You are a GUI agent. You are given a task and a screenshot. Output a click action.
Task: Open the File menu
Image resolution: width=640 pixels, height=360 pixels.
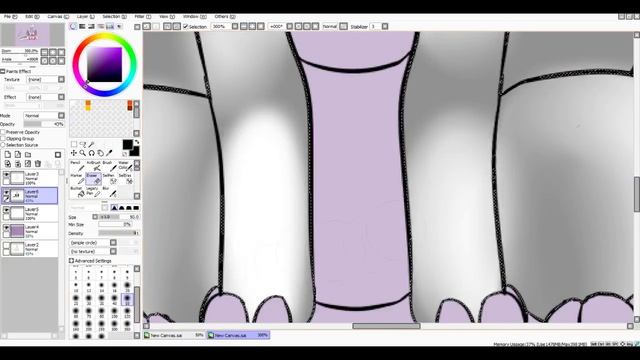pyautogui.click(x=11, y=17)
